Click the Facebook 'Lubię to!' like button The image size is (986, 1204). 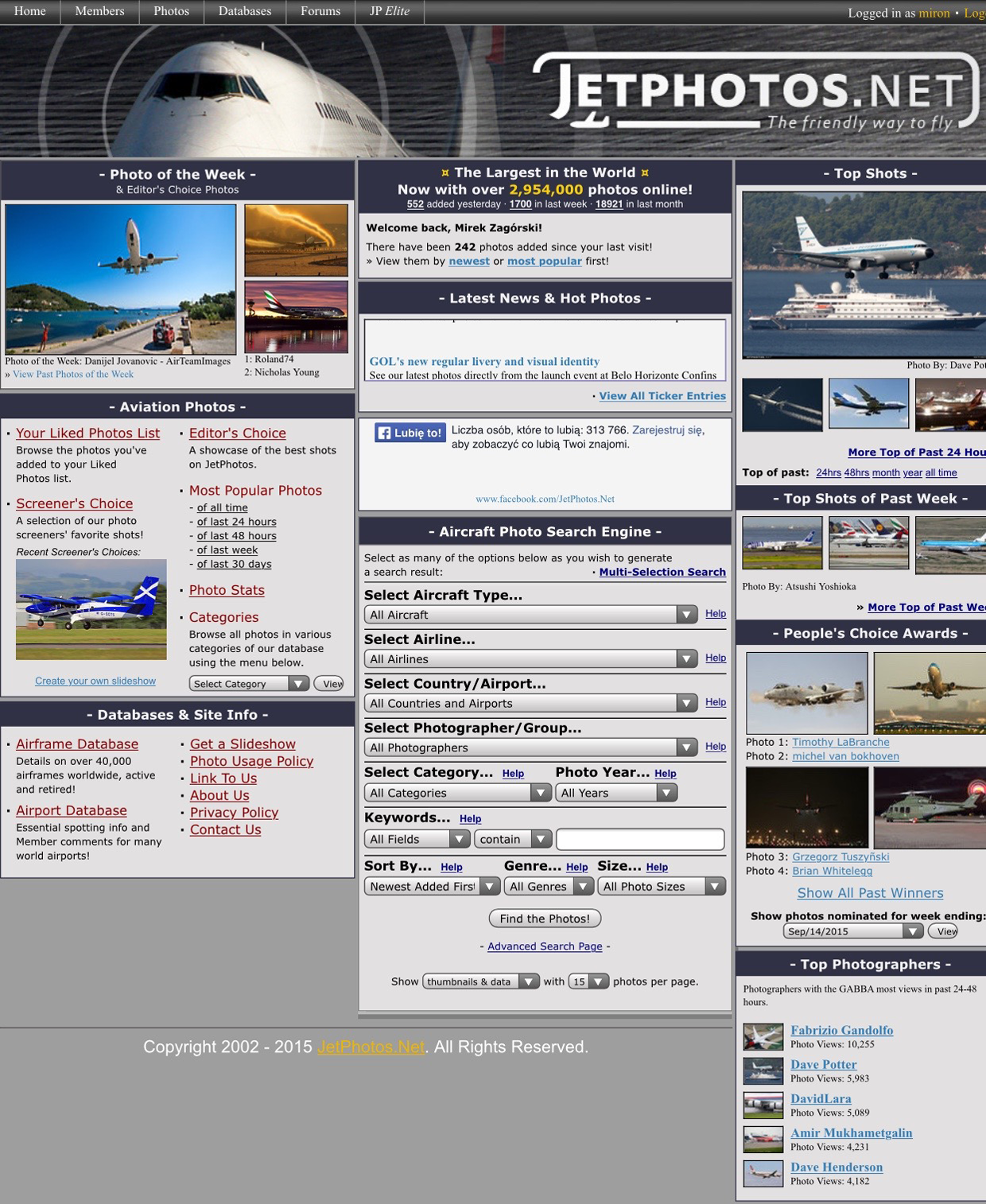[410, 433]
